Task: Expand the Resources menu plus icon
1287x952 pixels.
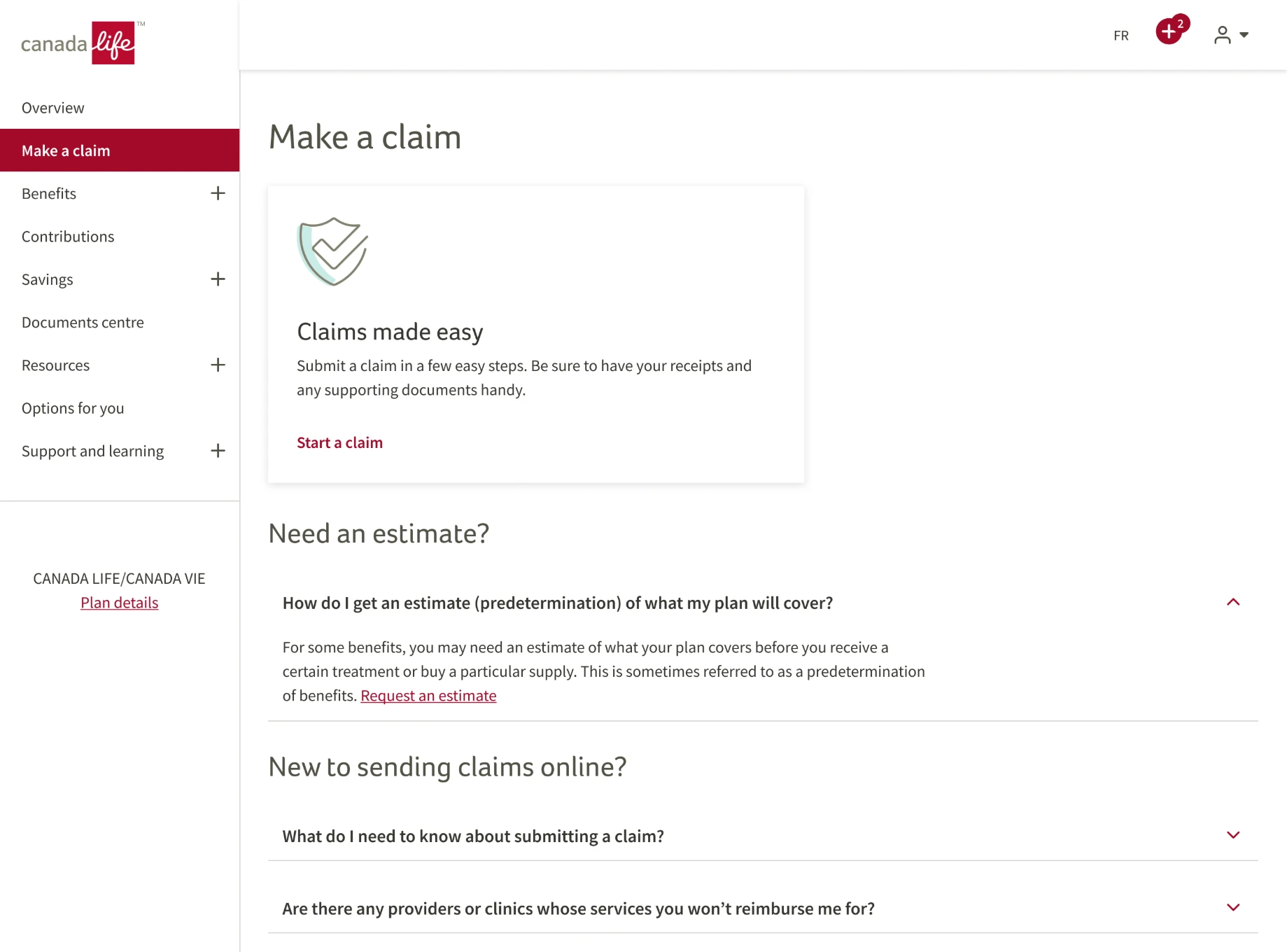Action: (x=218, y=365)
